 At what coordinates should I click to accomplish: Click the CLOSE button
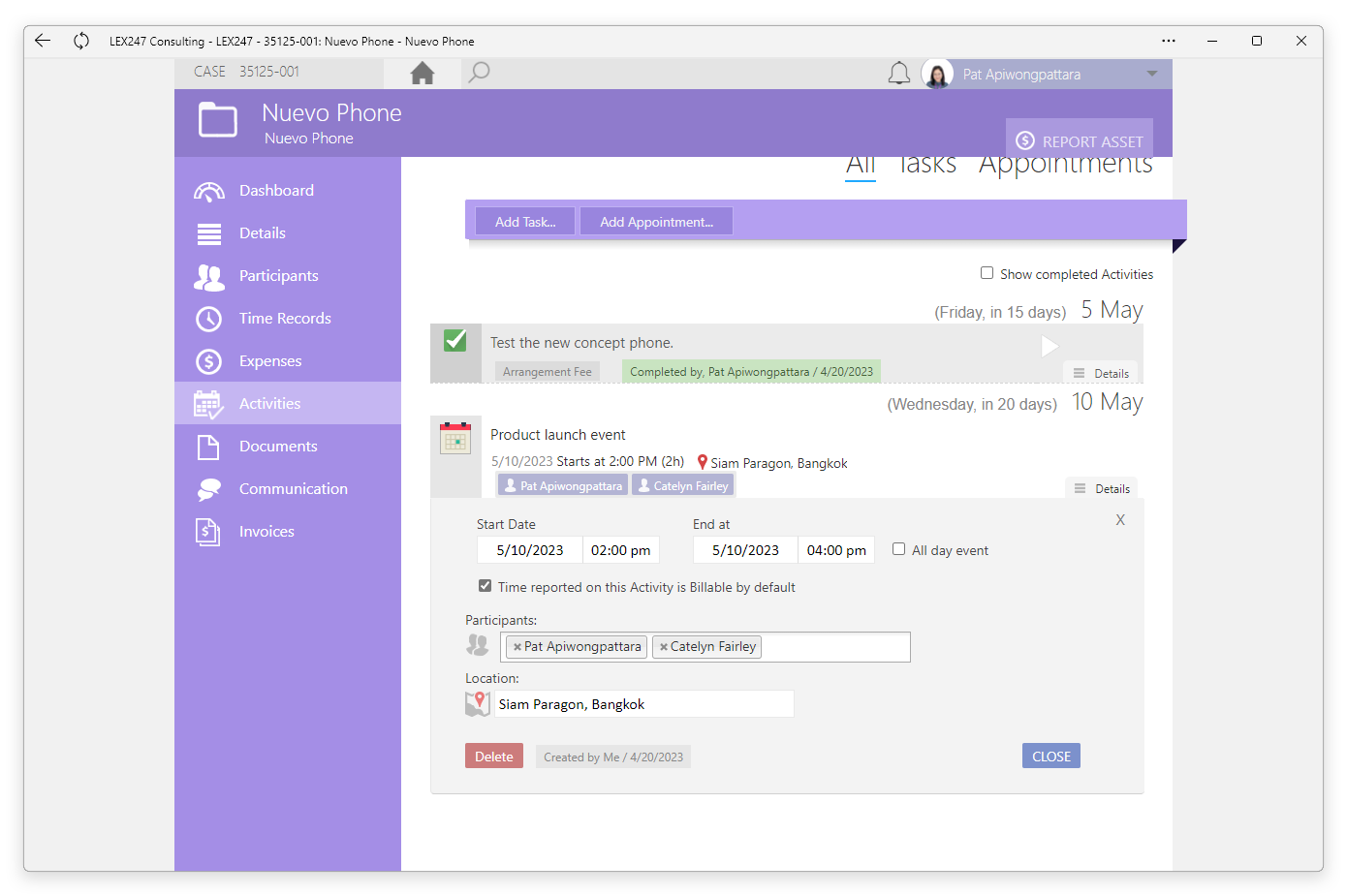tap(1051, 757)
